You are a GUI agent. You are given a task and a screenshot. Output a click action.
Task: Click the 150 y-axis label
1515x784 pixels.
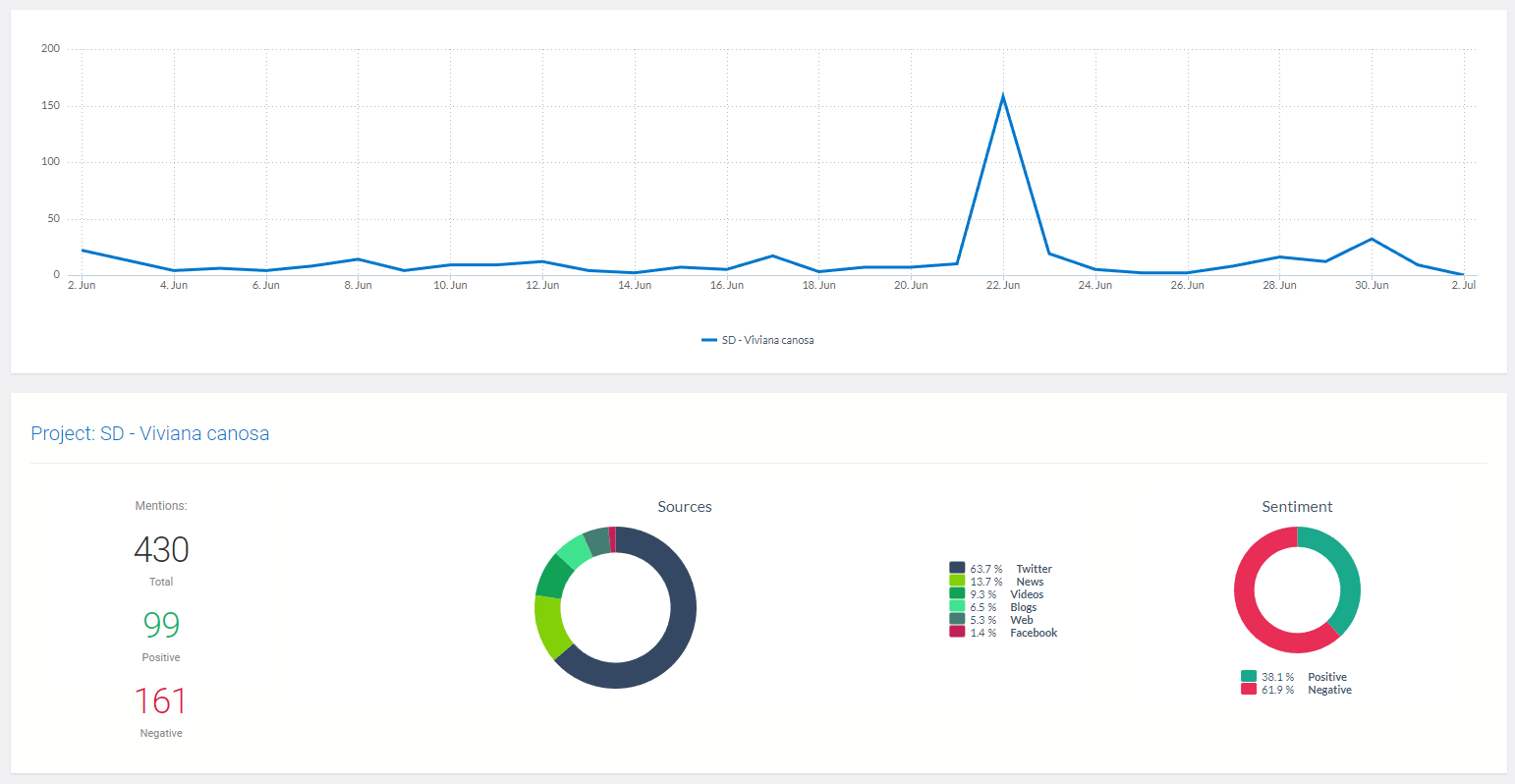tap(50, 105)
